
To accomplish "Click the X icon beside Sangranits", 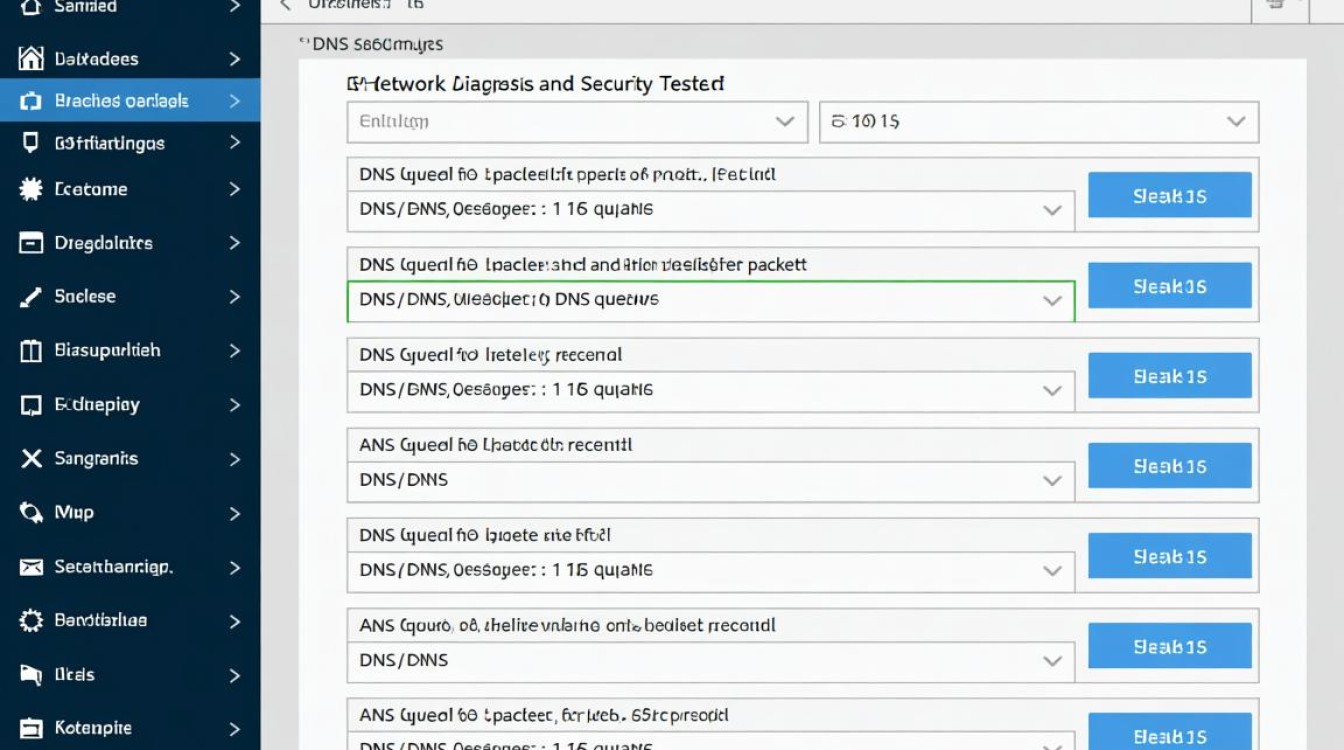I will [x=32, y=459].
